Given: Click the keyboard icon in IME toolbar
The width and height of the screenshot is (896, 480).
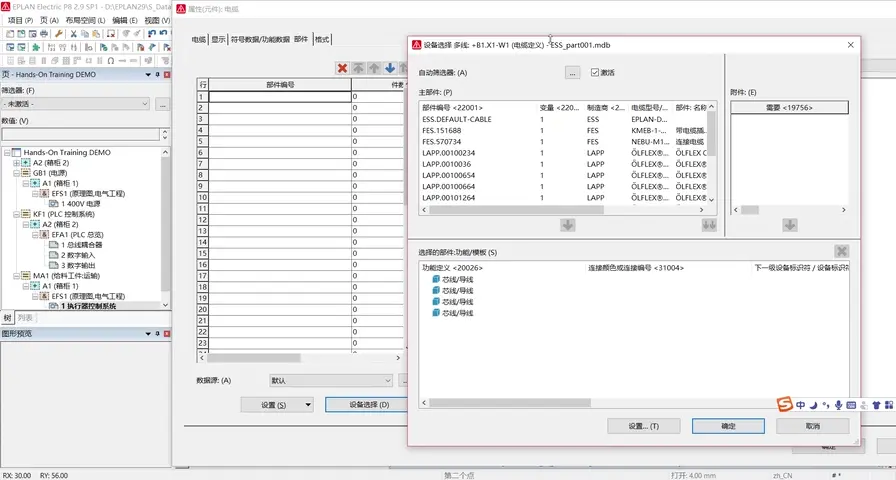Looking at the screenshot, I should click(x=851, y=405).
